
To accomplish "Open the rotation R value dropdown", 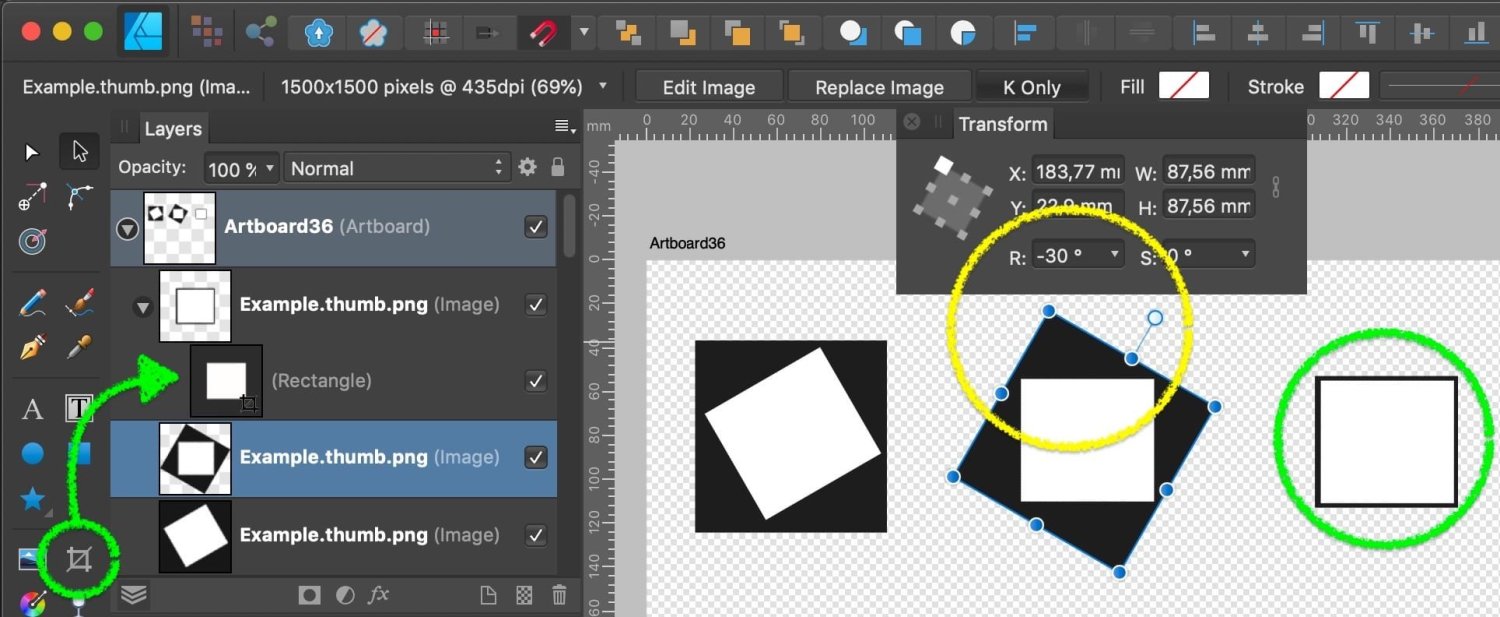I will (x=1114, y=256).
